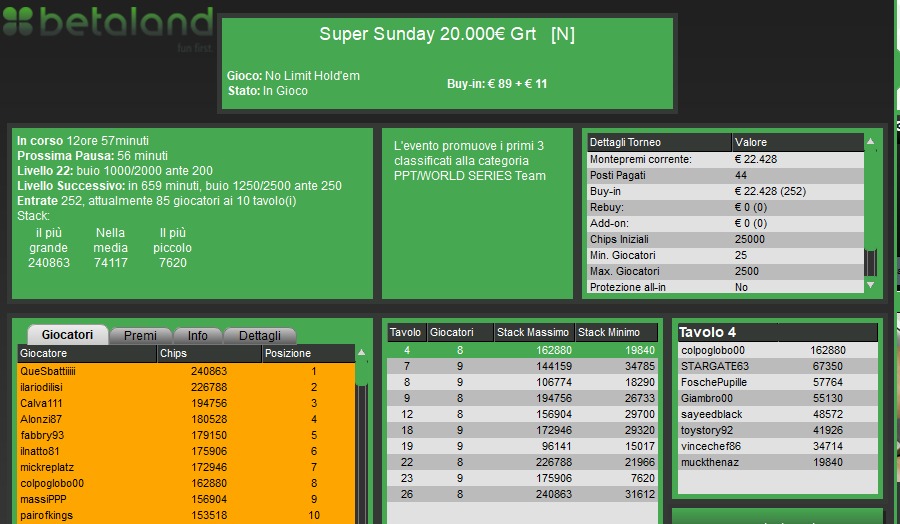Click Giambro00 in Tavolo 4 panel
This screenshot has height=524, width=900.
tap(778, 398)
